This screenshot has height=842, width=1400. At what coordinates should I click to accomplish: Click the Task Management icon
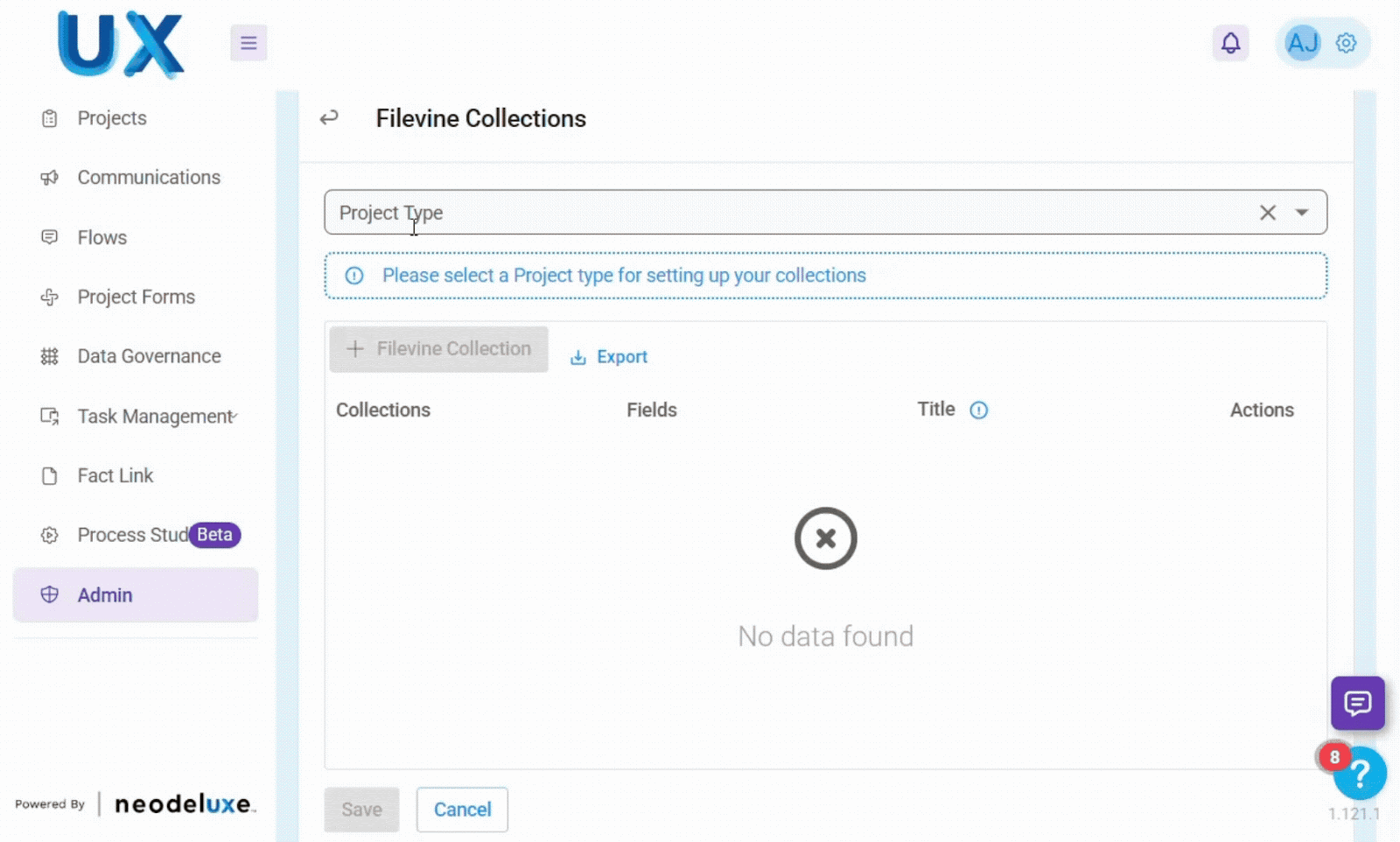tap(50, 417)
